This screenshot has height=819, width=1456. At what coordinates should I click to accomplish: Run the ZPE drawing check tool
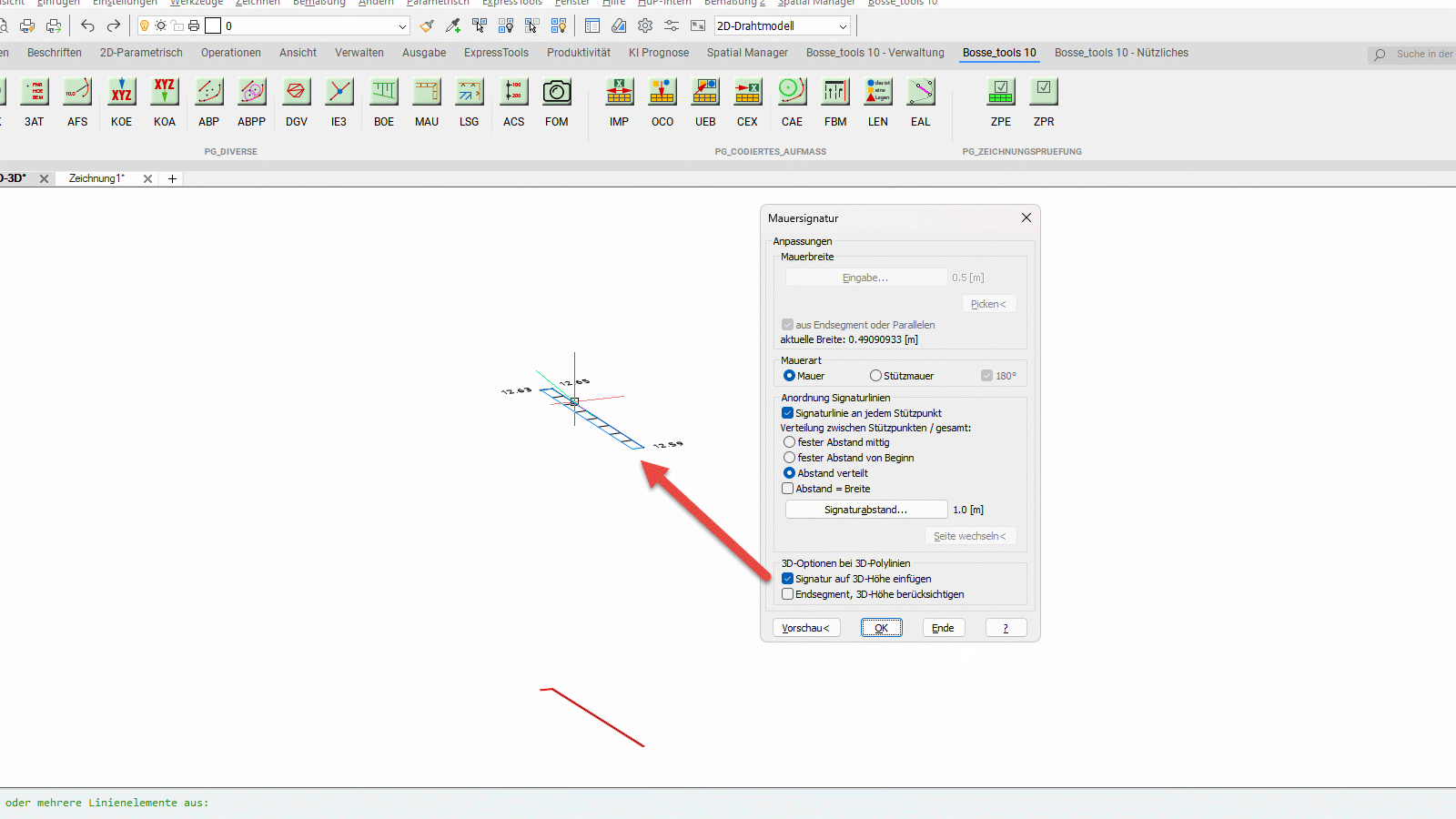click(1000, 93)
